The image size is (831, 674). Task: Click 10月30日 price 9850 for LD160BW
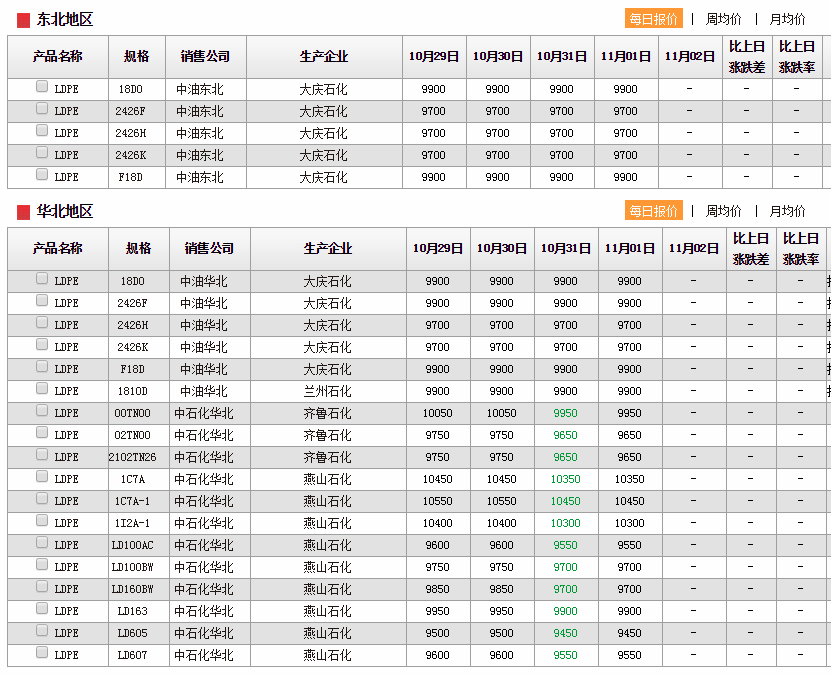click(x=501, y=589)
